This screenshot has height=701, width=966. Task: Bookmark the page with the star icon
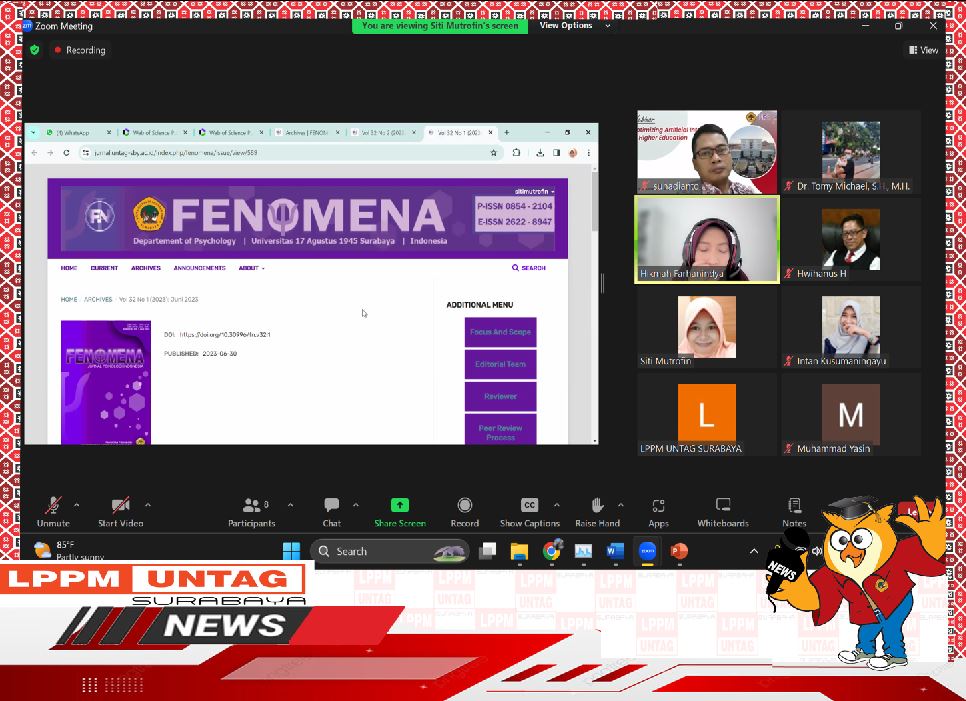point(493,153)
